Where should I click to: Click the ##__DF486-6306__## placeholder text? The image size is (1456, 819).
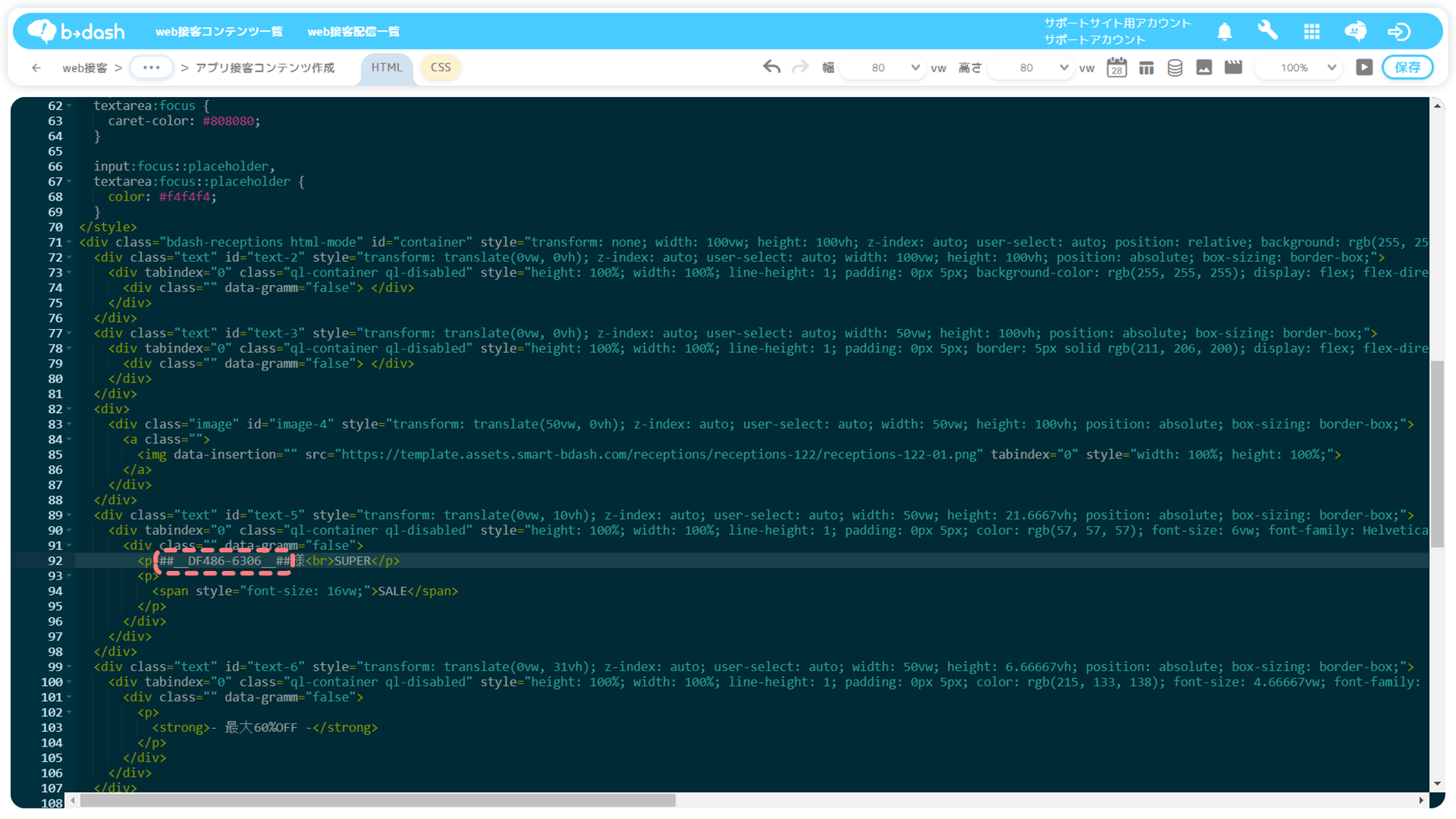click(x=225, y=561)
